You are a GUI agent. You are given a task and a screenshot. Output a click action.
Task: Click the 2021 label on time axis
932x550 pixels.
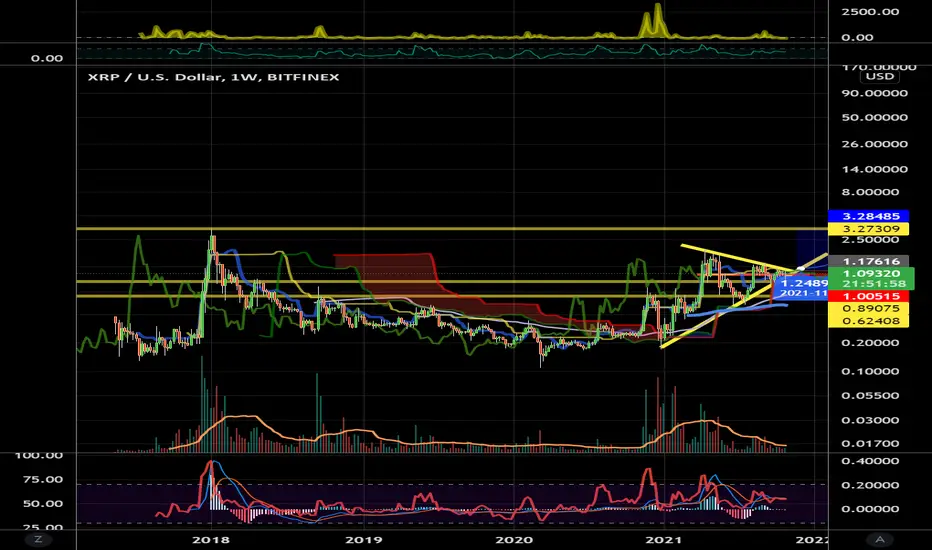(664, 540)
